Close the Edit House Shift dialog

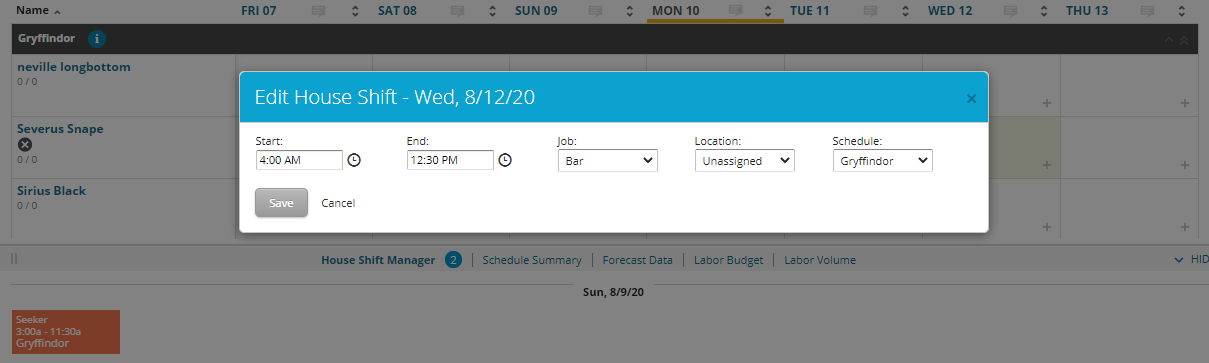point(971,98)
